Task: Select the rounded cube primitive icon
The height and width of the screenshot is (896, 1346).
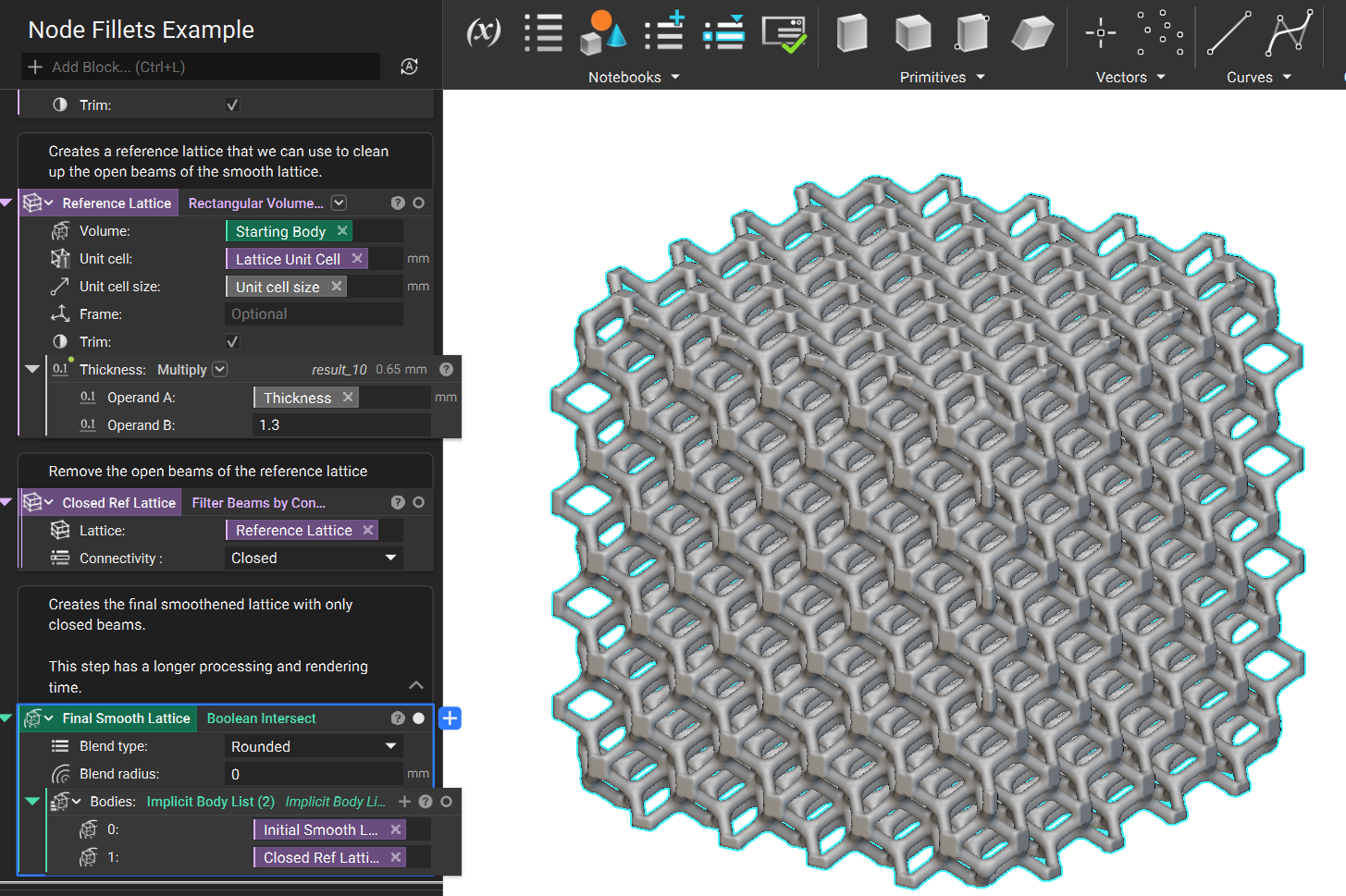Action: click(912, 33)
